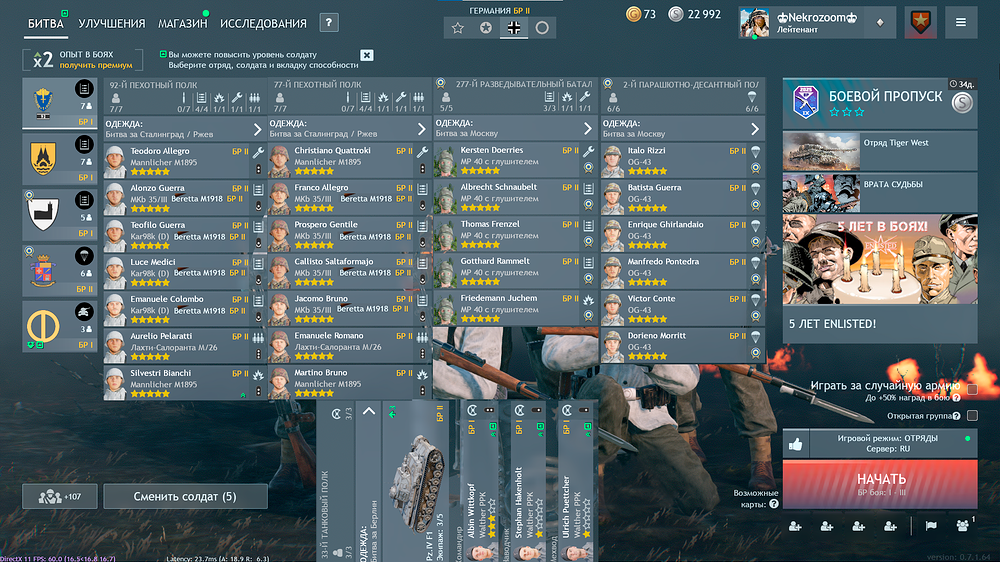Expand clothing options for 92-й пехотный полк
Viewport: 1000px width, 562px height.
[x=257, y=129]
